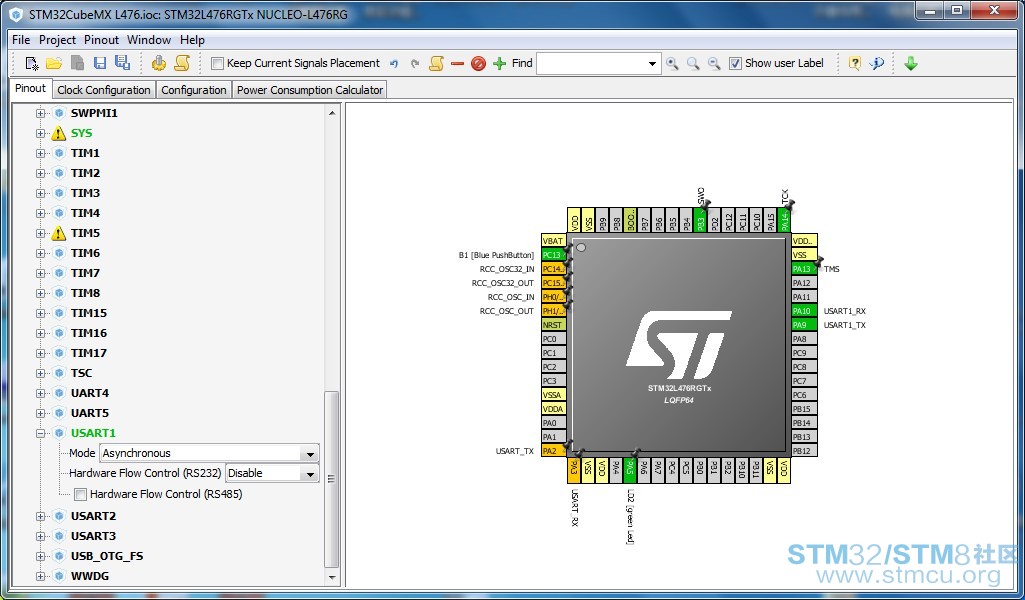
Task: Open the File menu
Action: point(21,40)
